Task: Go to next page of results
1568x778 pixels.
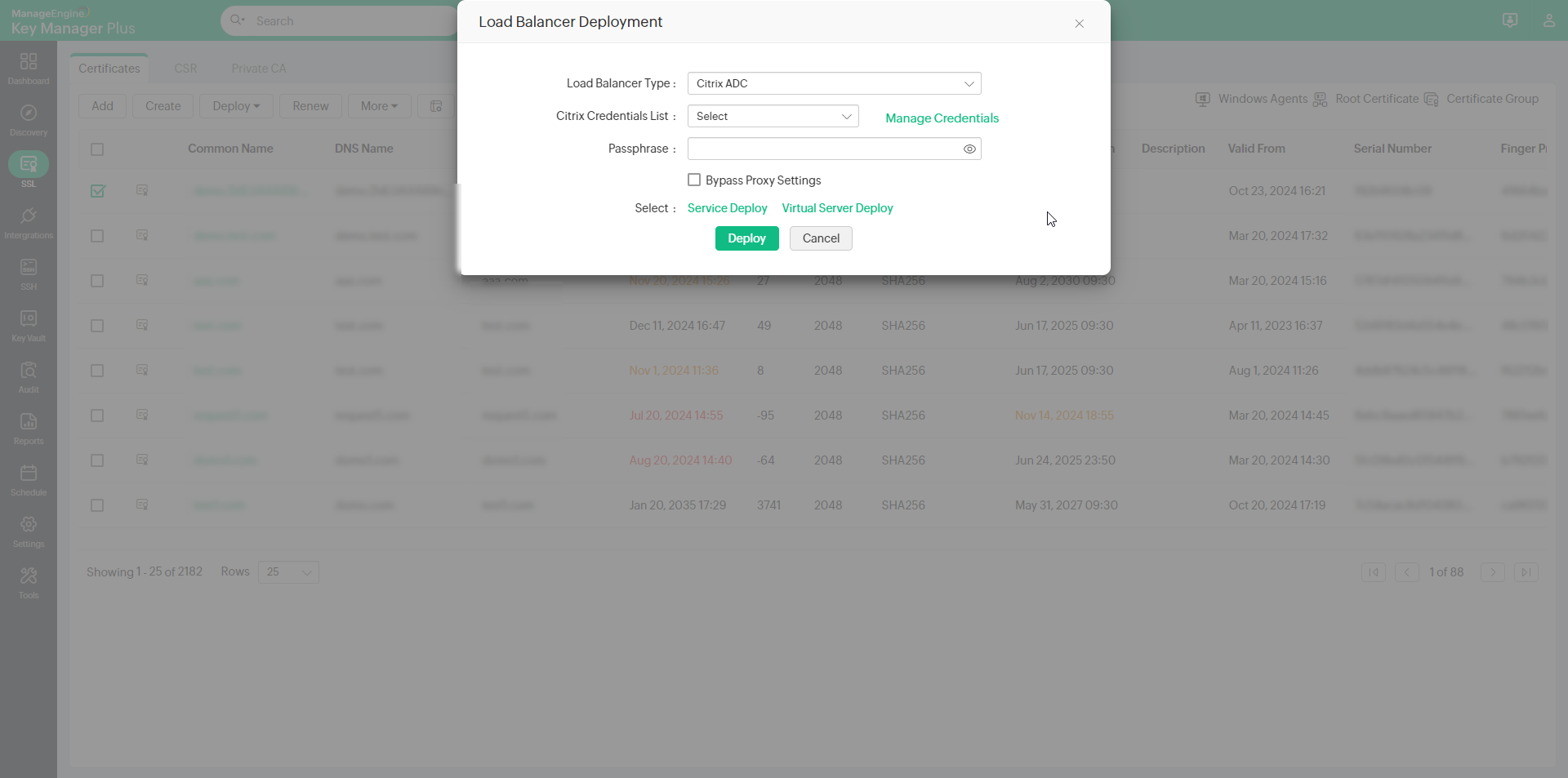Action: (x=1493, y=572)
